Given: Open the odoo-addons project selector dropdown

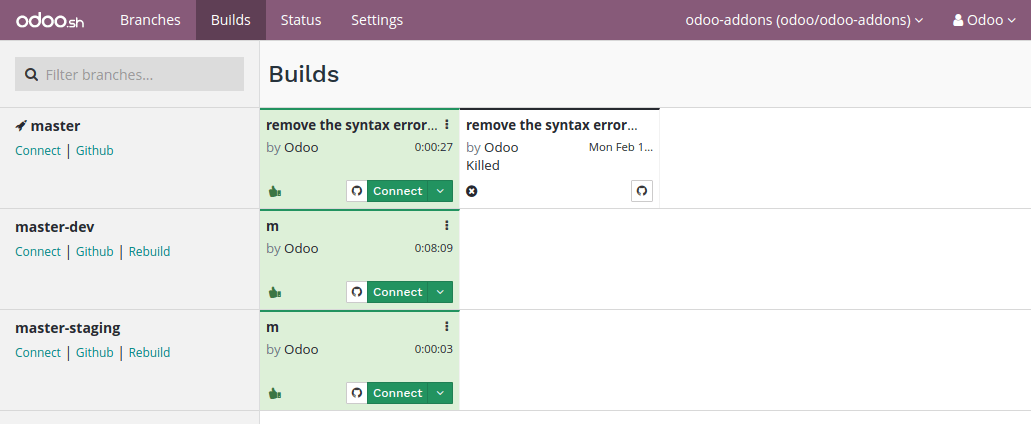Looking at the screenshot, I should coord(803,20).
